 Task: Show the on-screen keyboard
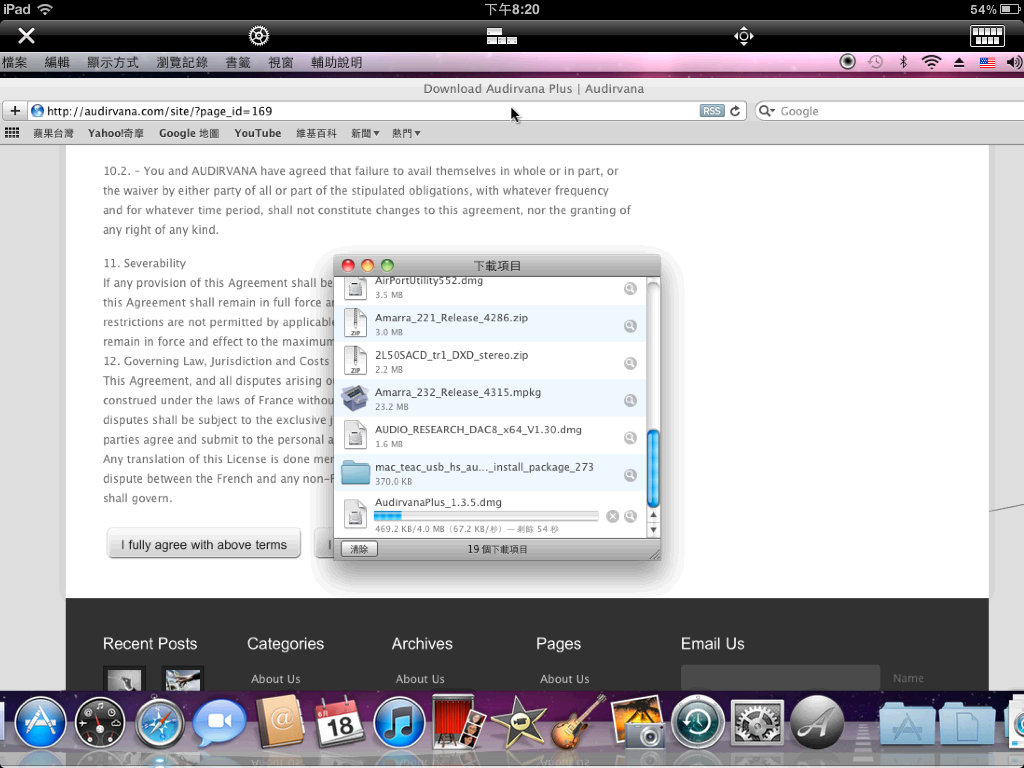tap(987, 36)
